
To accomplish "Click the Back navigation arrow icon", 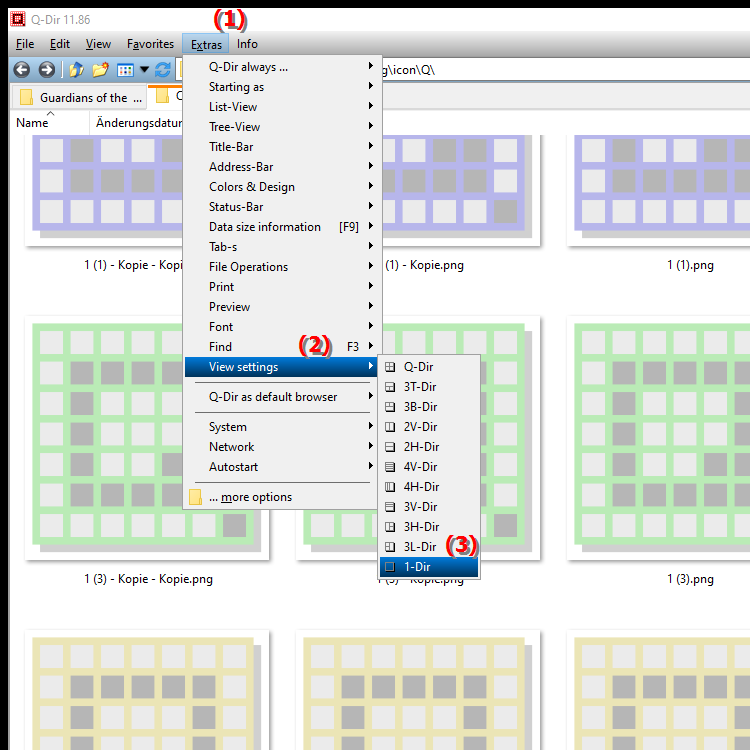I will 22,70.
